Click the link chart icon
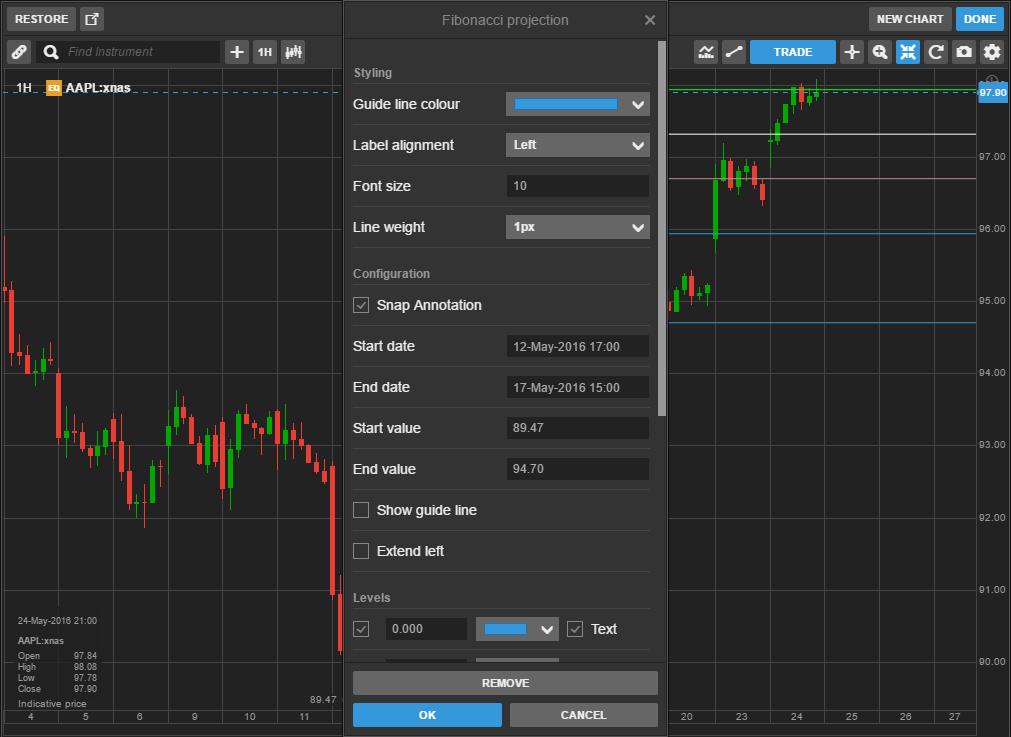 pos(19,52)
